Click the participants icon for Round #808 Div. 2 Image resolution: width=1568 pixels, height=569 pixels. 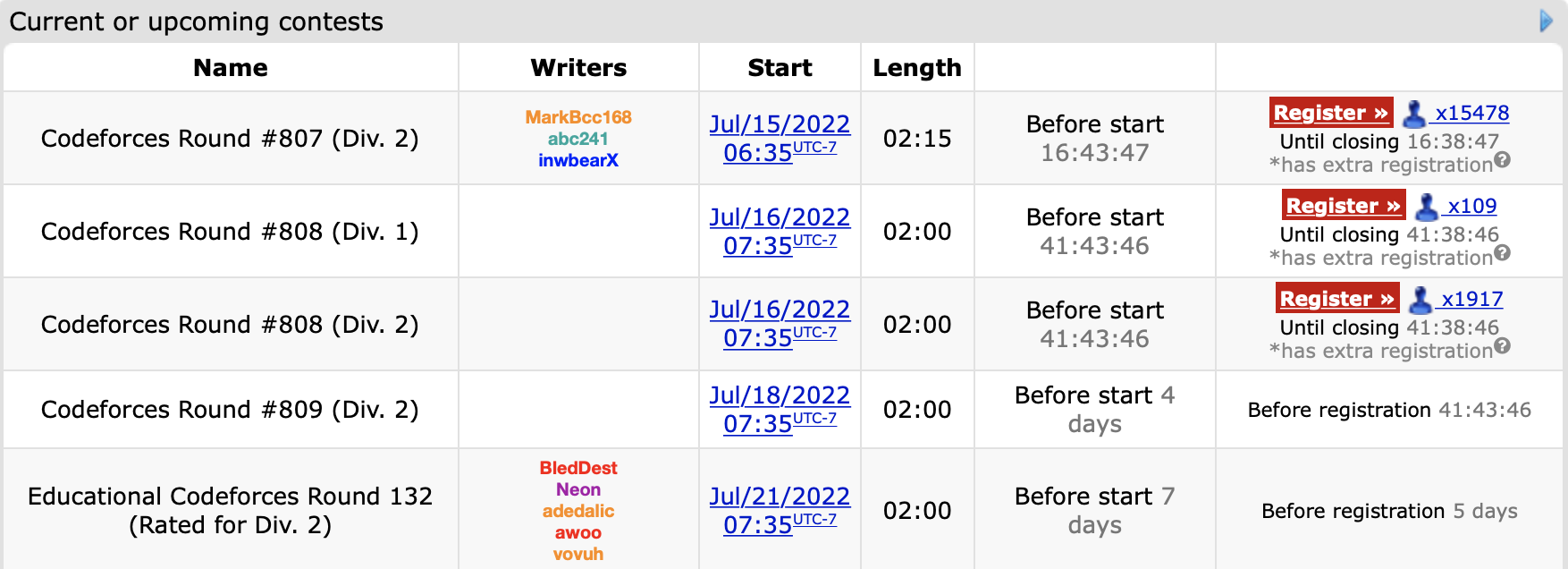coord(1420,300)
